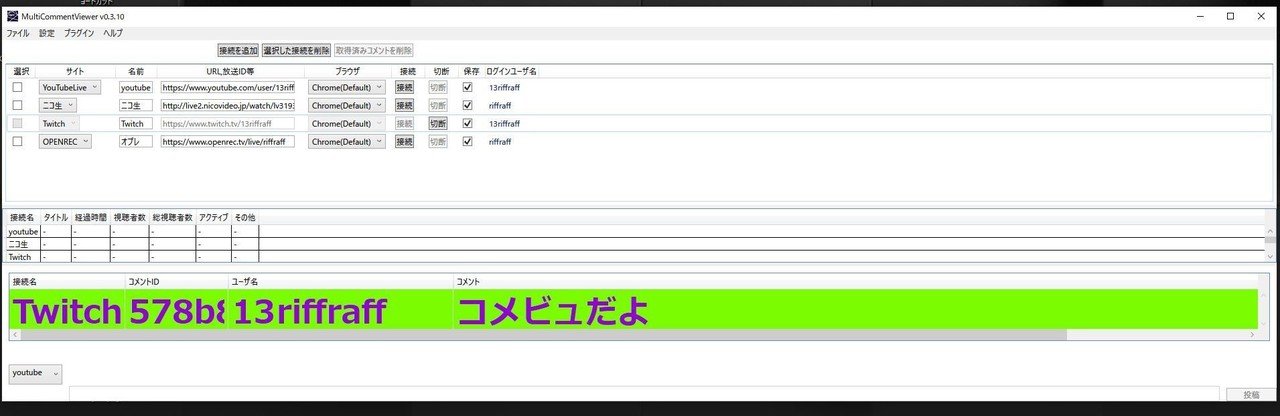
Task: Select the Twitch row in the status table
Action: (x=636, y=257)
